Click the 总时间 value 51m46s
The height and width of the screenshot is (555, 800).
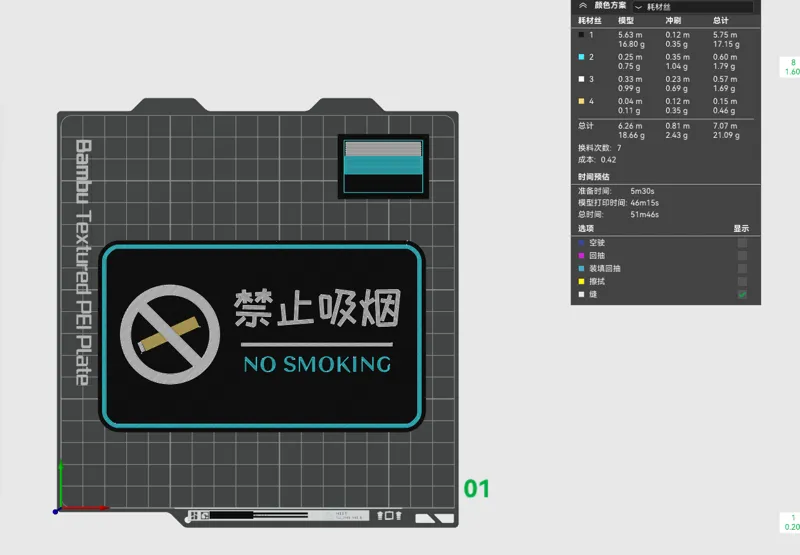coord(644,214)
